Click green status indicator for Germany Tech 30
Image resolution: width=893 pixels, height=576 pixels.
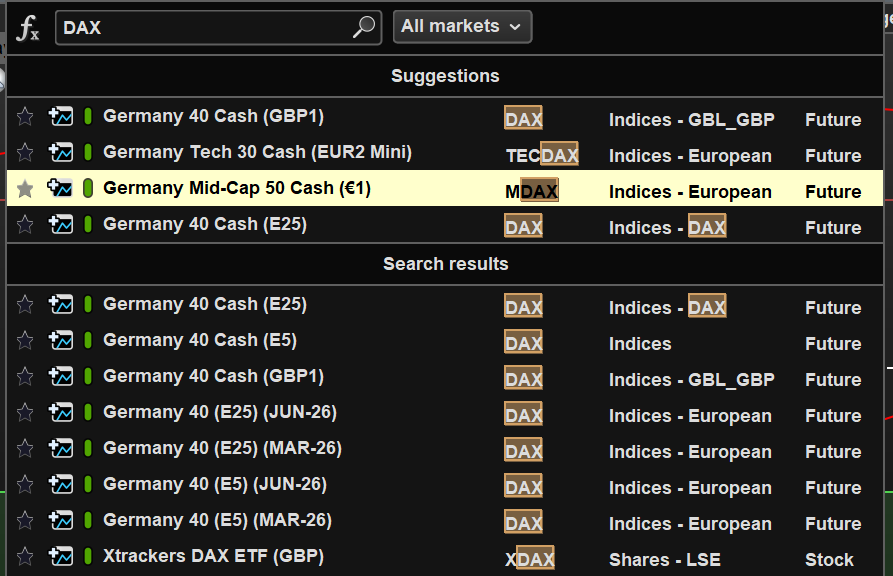88,152
